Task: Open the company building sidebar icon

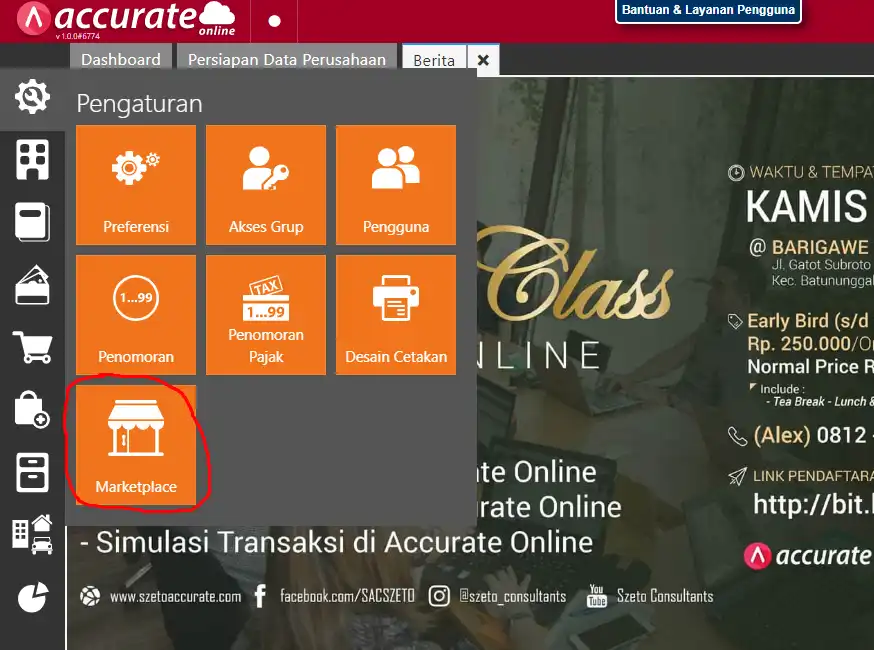Action: coord(32,160)
